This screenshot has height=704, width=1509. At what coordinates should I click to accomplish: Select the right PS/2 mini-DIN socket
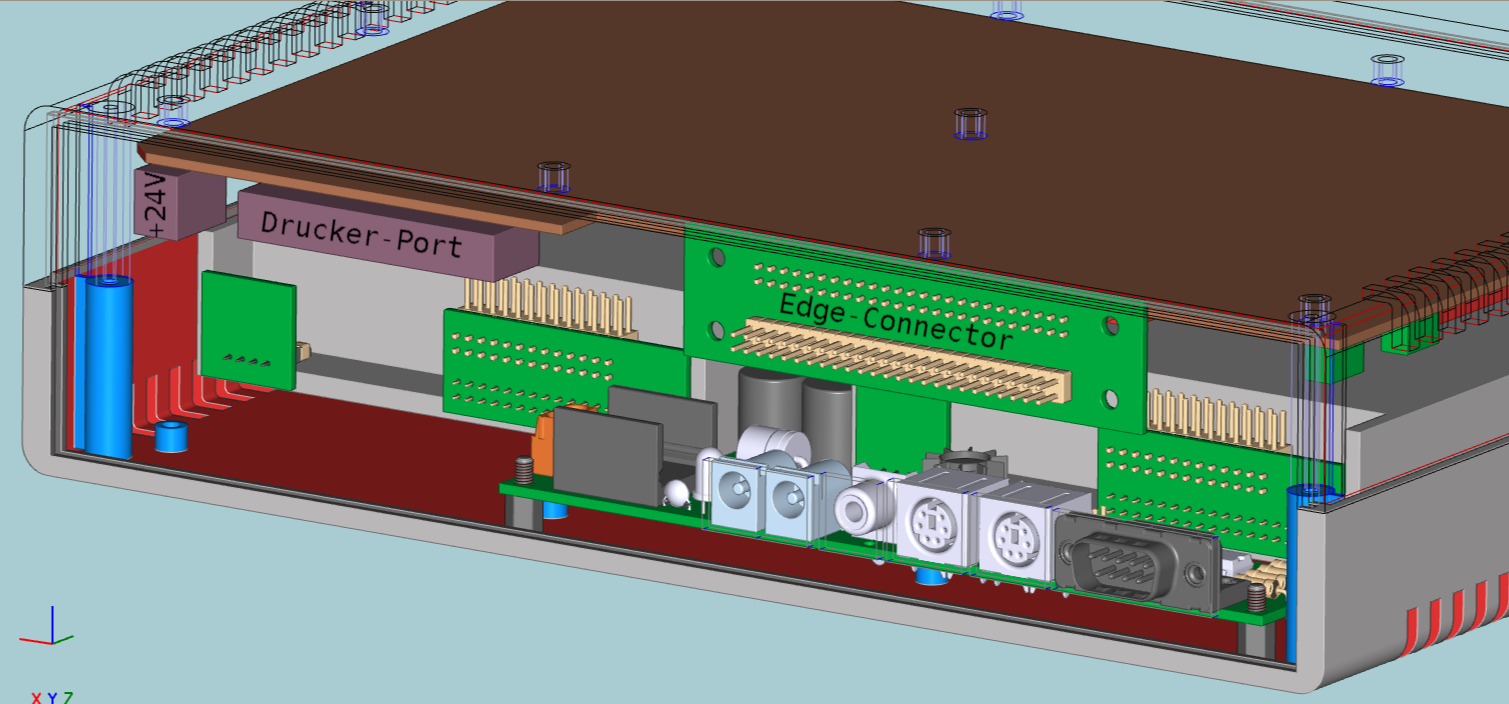[1013, 537]
